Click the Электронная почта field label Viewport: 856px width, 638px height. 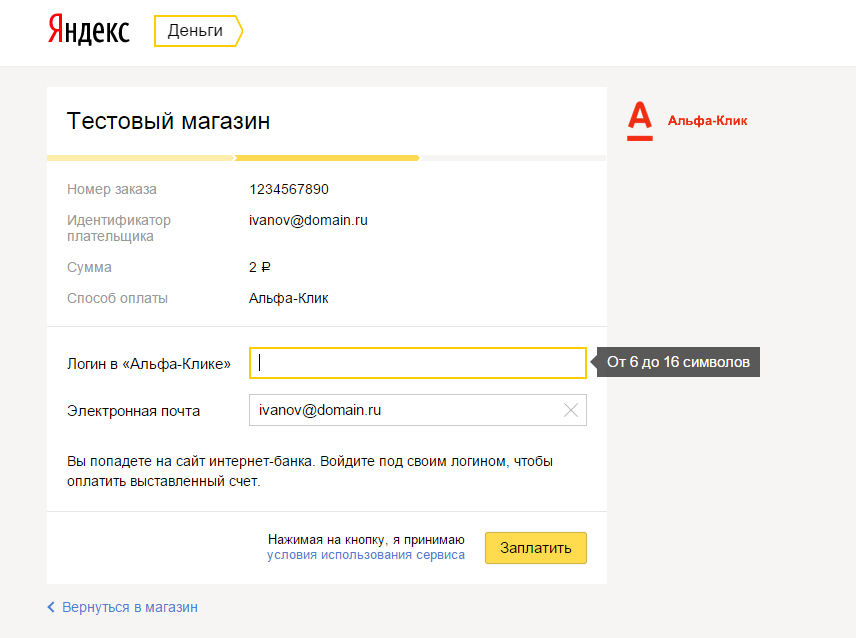[x=134, y=411]
